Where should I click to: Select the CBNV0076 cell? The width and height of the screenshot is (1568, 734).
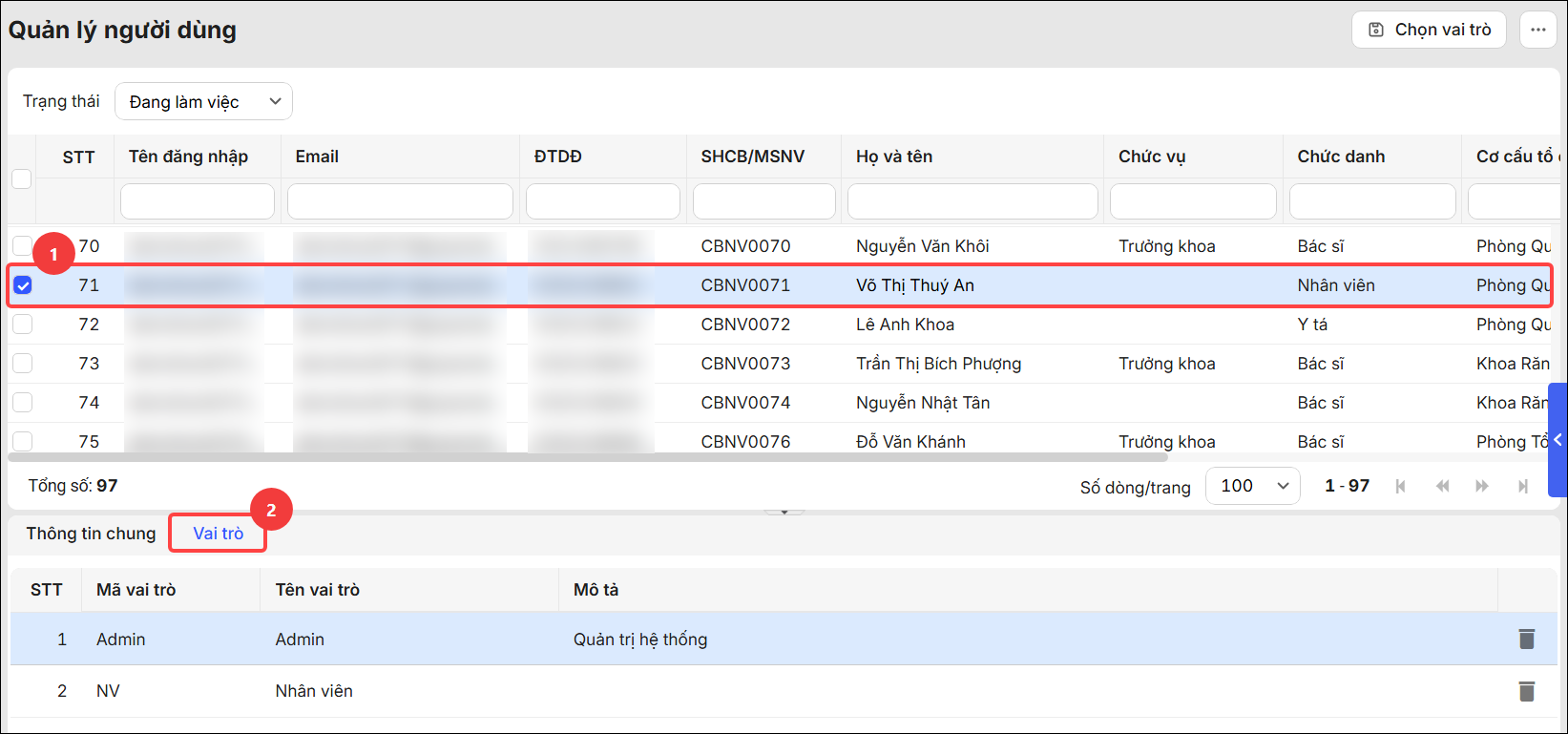(745, 442)
